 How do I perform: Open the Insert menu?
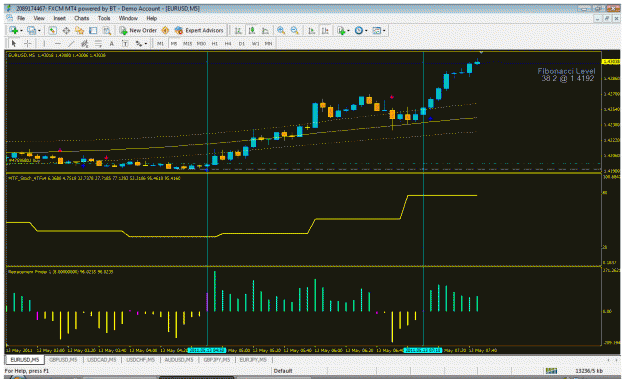[x=59, y=18]
